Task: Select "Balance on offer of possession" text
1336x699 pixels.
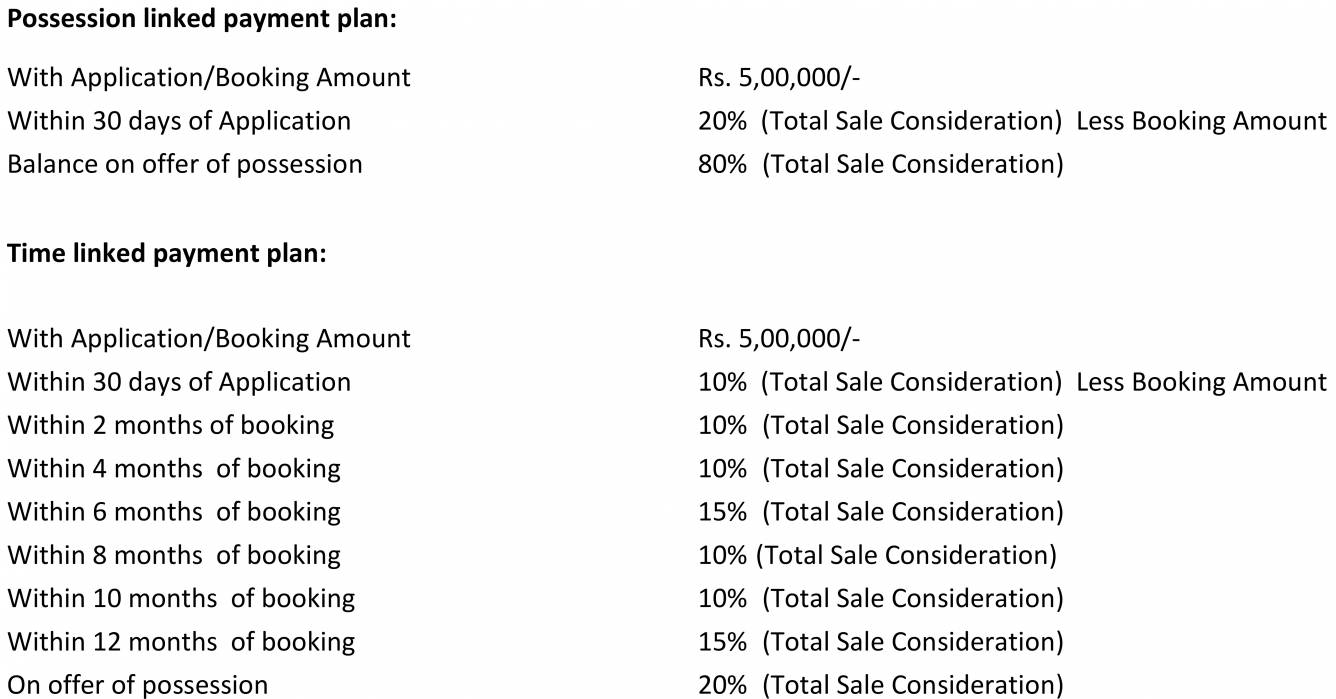Action: (185, 164)
